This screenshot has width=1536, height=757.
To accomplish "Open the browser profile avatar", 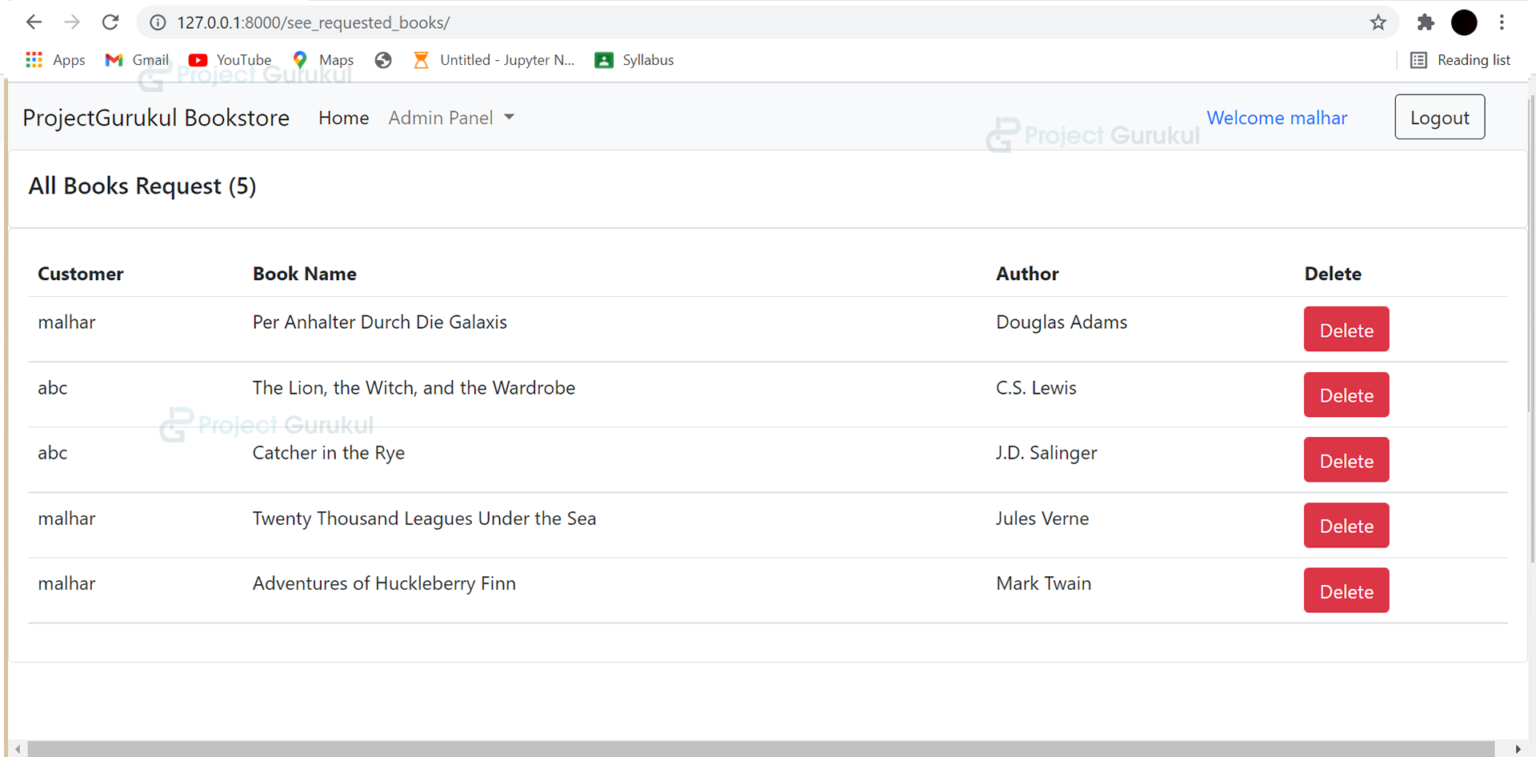I will [1463, 21].
